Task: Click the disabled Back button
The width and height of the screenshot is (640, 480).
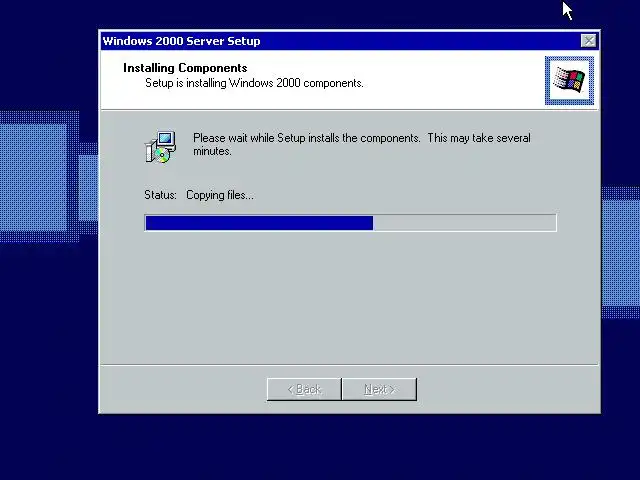Action: click(x=304, y=389)
